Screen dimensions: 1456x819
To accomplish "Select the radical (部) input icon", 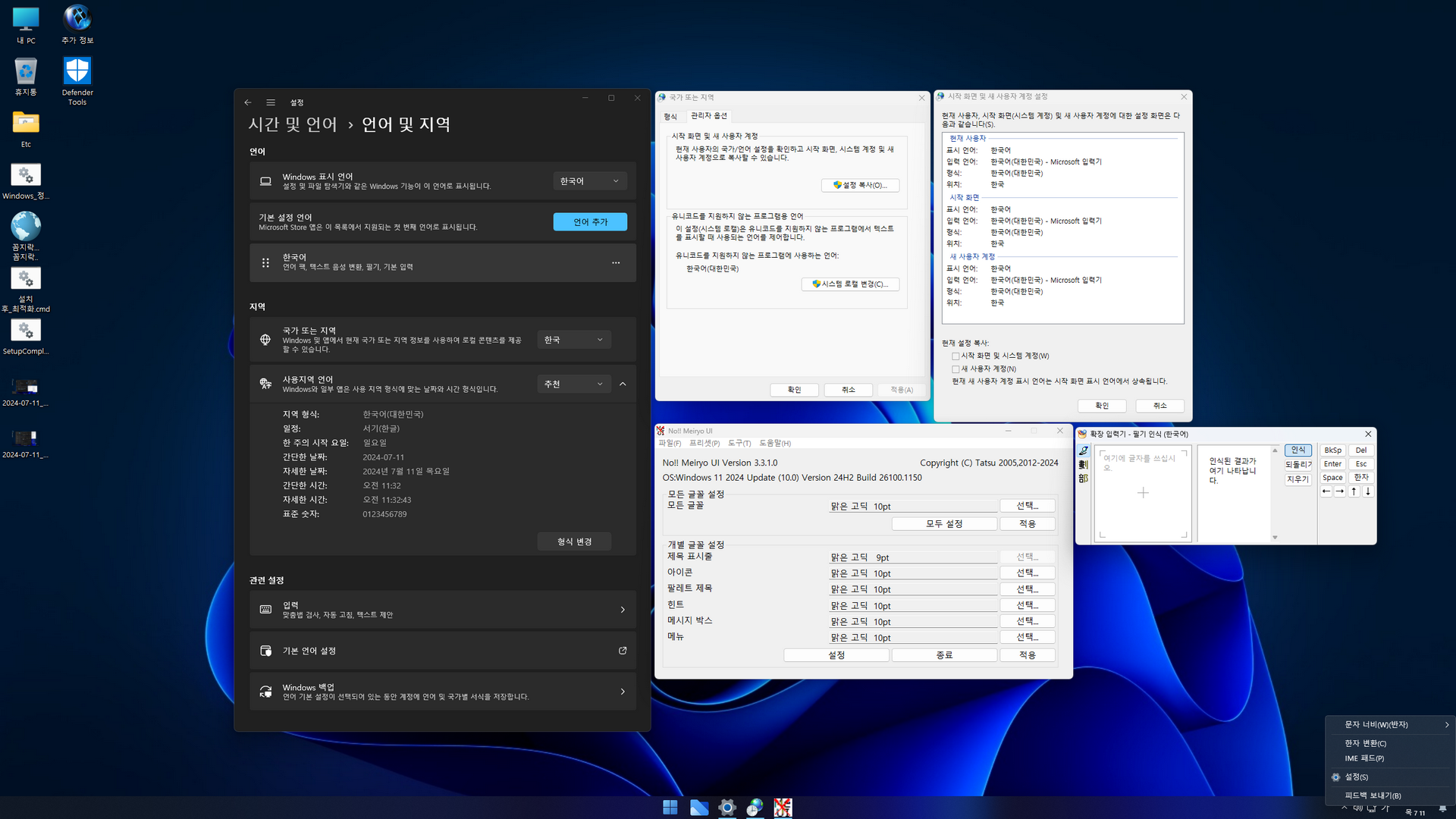I will coord(1083,479).
